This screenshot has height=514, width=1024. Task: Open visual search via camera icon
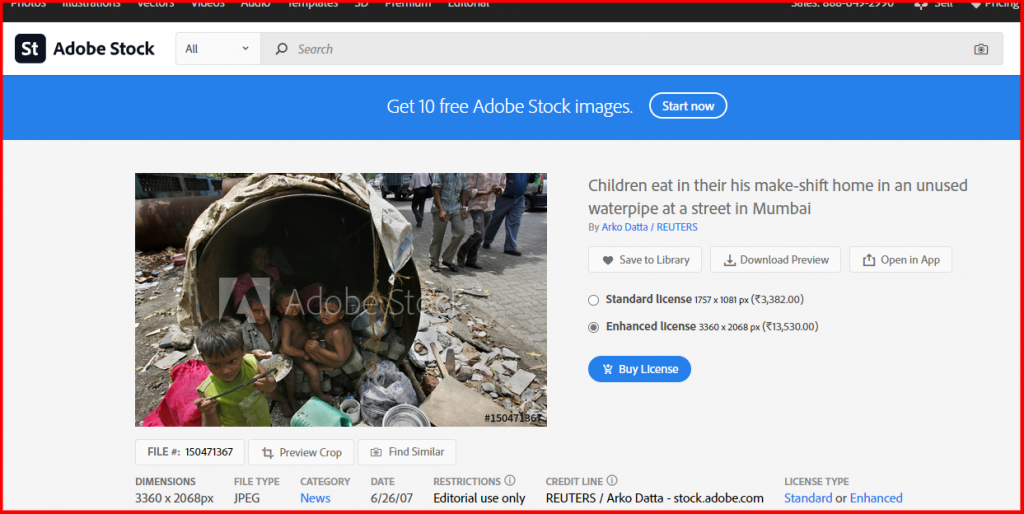point(981,49)
